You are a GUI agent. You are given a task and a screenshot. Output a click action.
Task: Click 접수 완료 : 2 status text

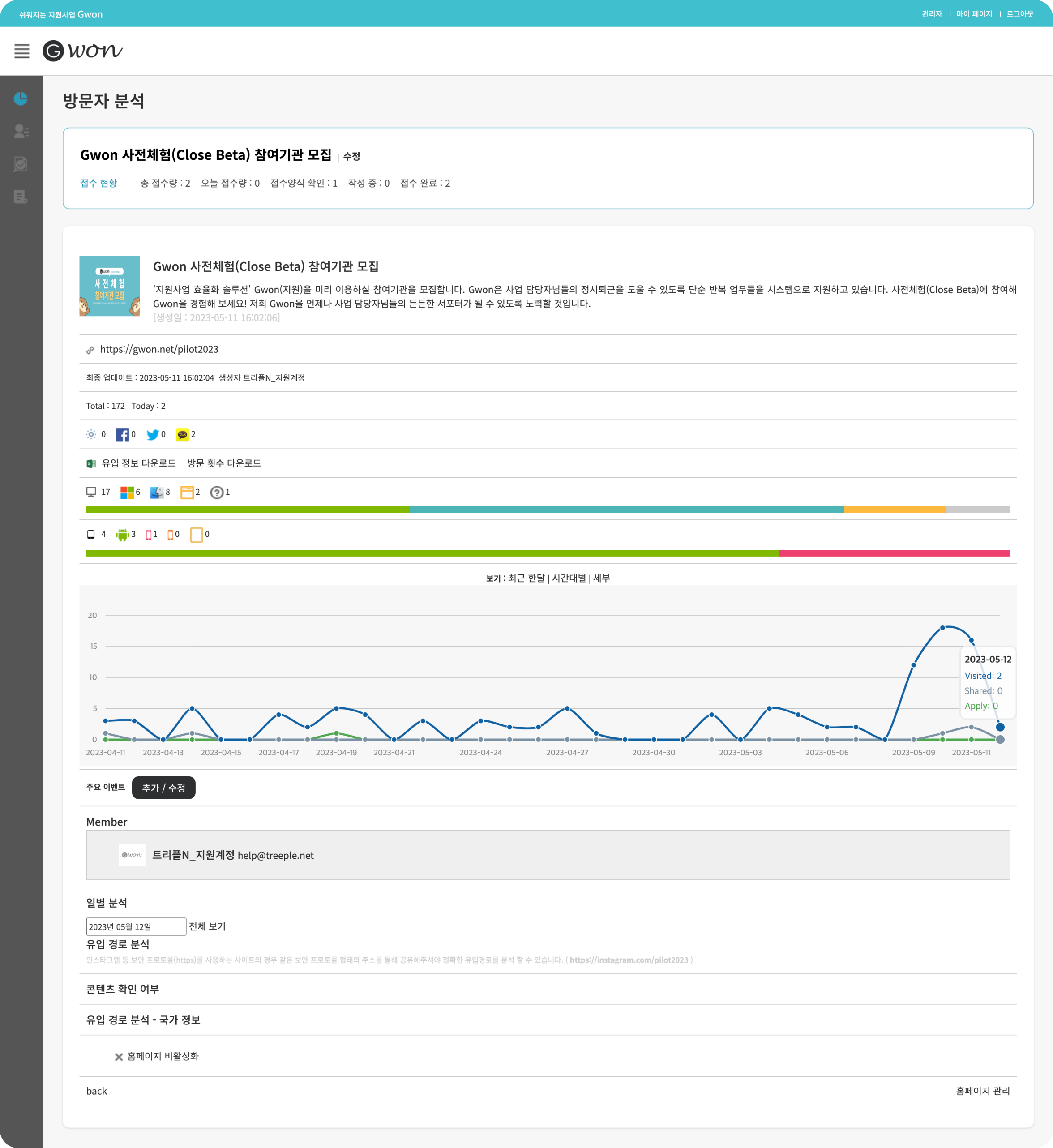coord(425,183)
